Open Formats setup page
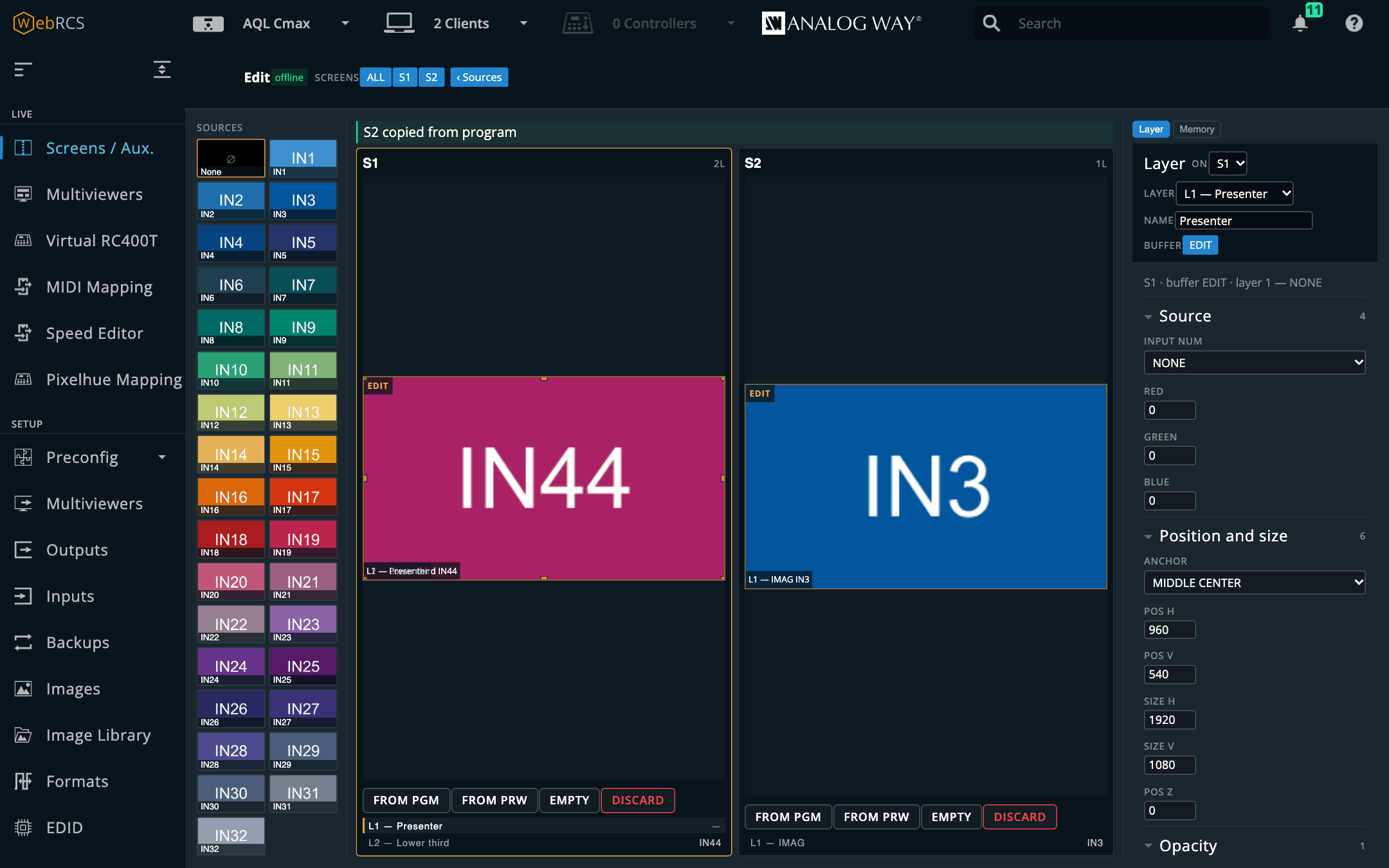The height and width of the screenshot is (868, 1389). click(93, 781)
